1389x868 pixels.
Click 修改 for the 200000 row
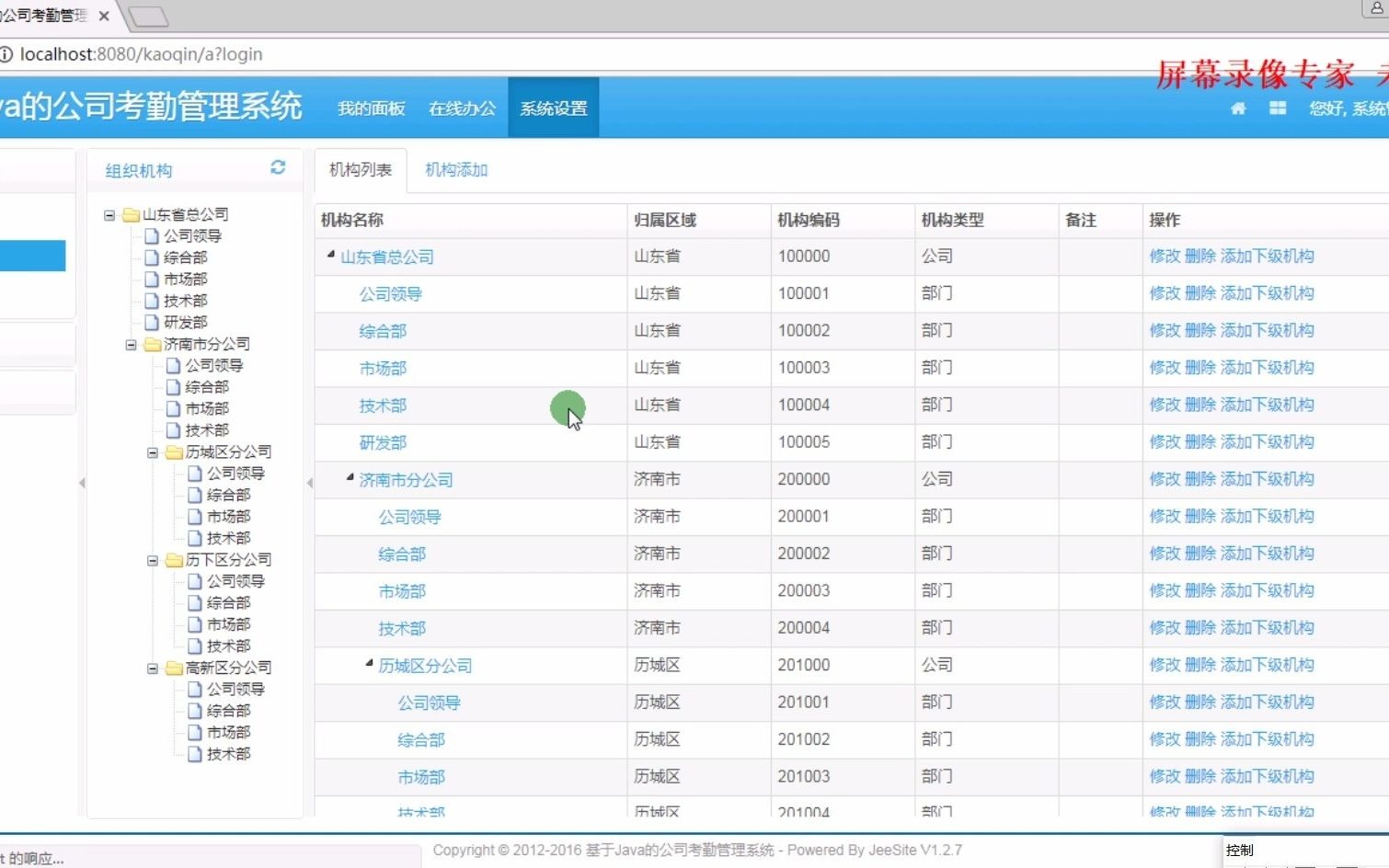point(1165,479)
